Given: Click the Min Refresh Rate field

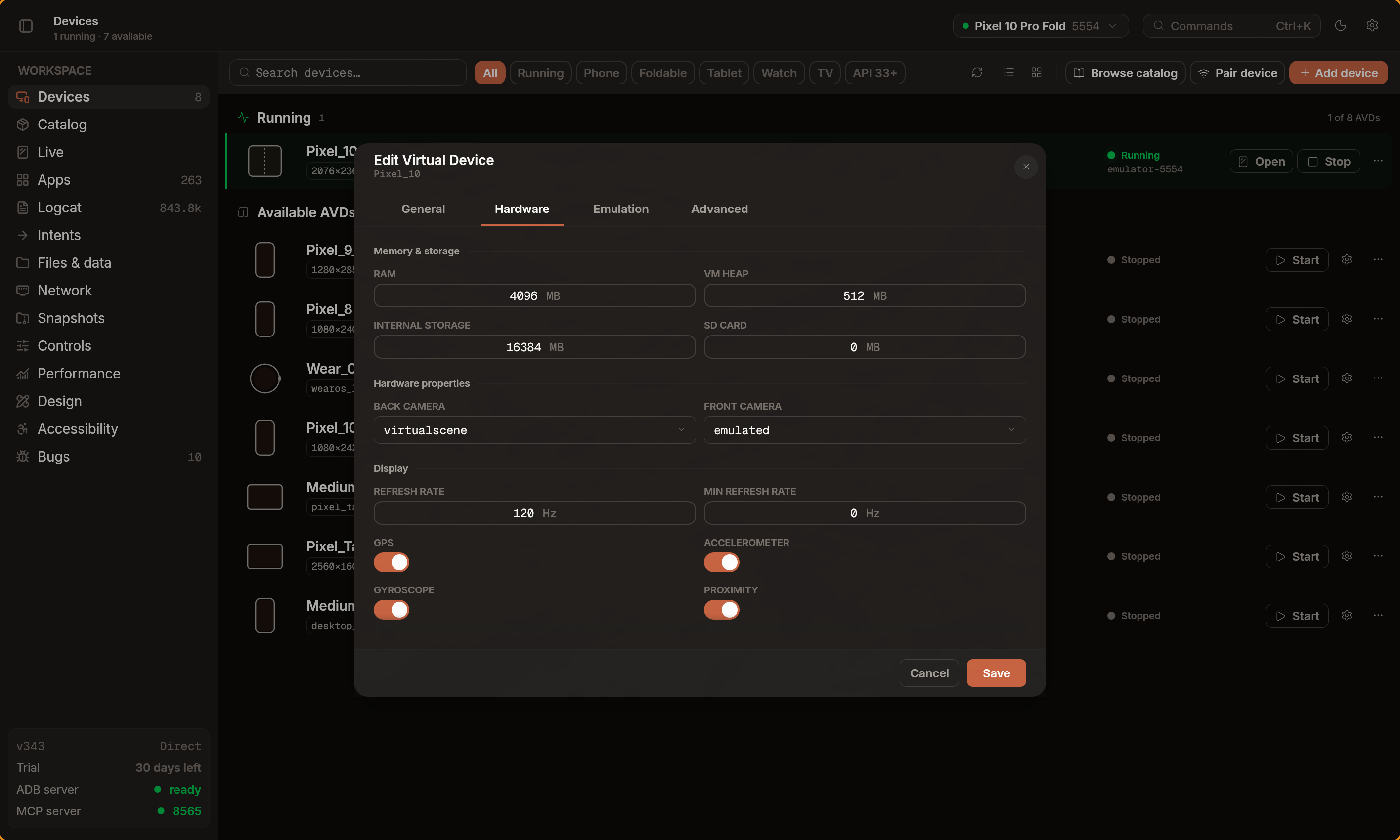Looking at the screenshot, I should pyautogui.click(x=865, y=513).
